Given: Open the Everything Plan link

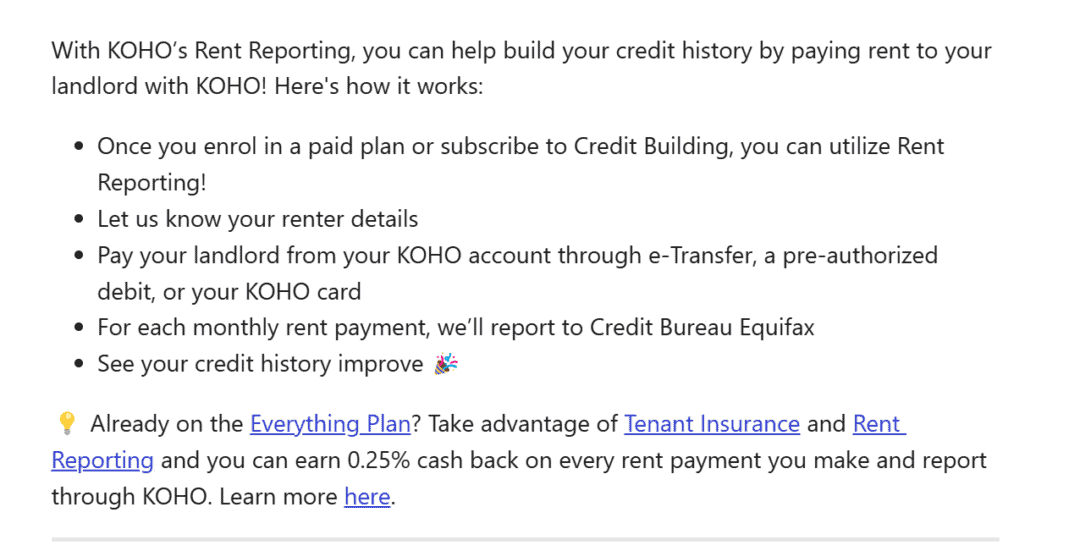Looking at the screenshot, I should click(x=330, y=424).
